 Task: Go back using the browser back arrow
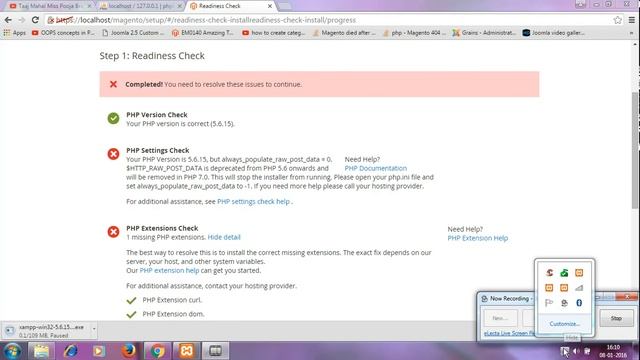(x=8, y=20)
